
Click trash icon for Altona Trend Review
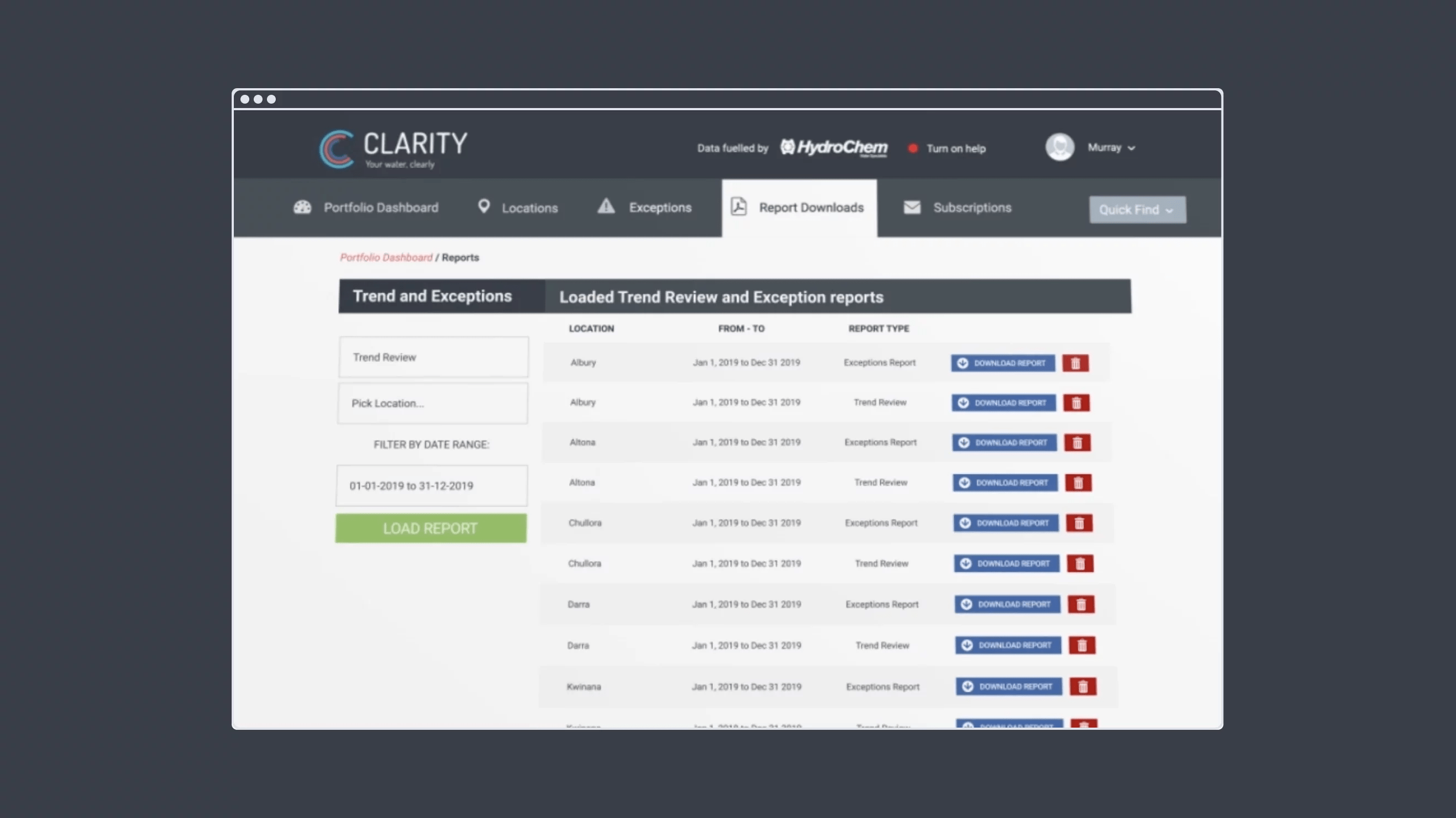click(1078, 483)
